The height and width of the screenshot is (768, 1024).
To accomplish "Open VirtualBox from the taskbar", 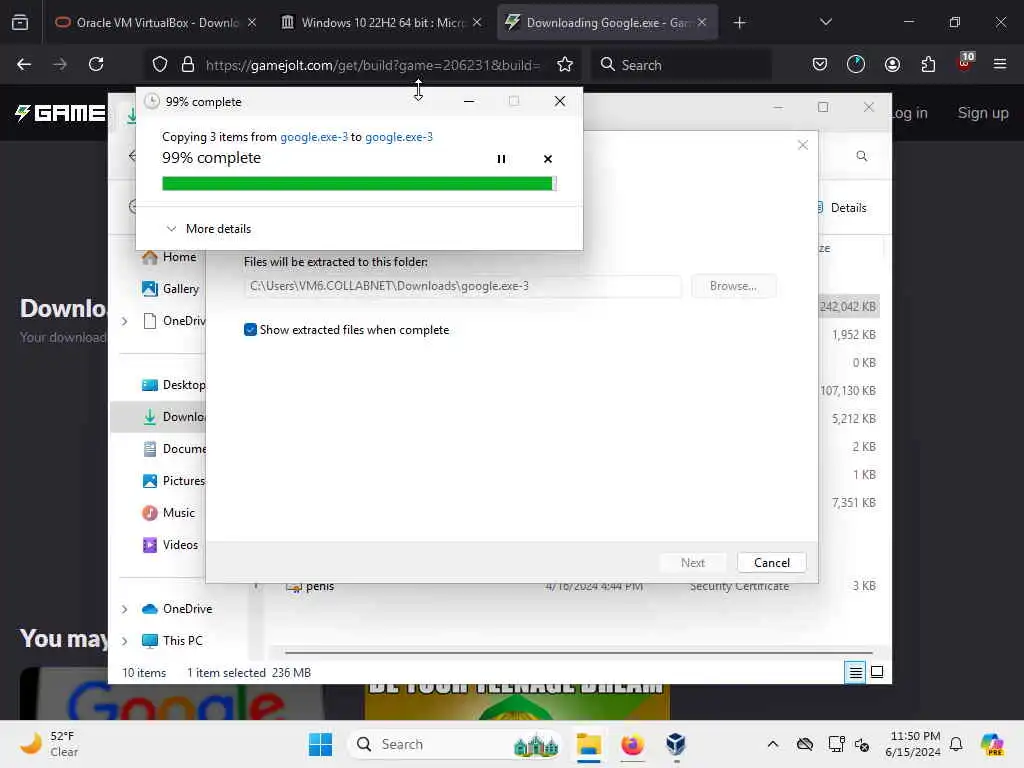I will click(676, 744).
